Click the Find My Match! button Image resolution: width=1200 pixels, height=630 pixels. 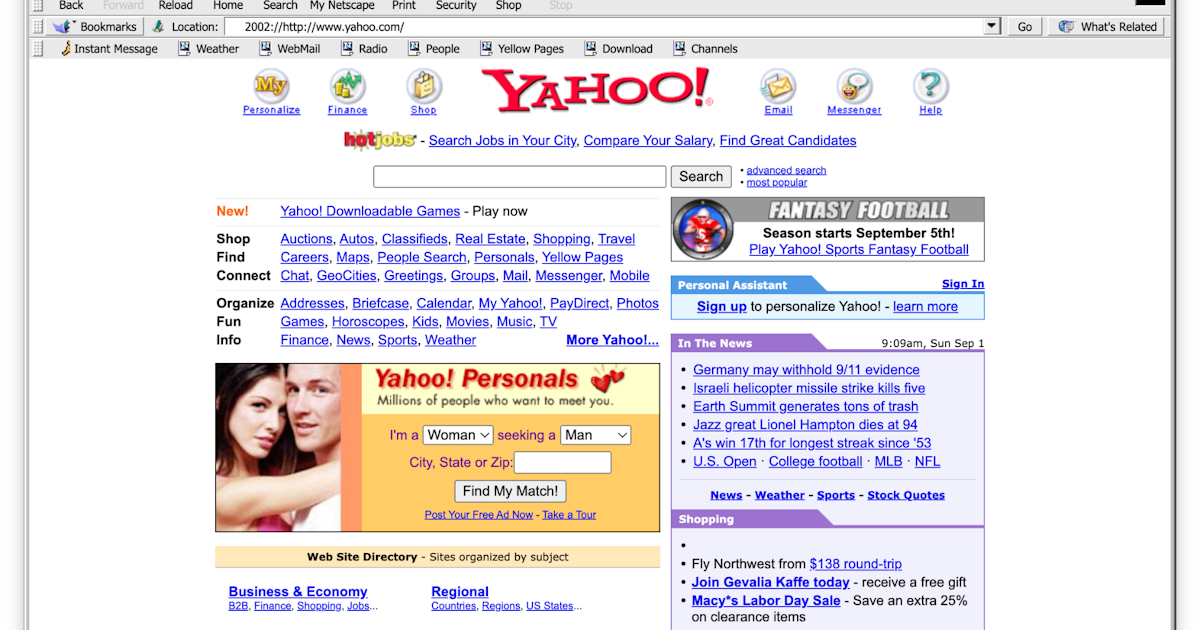[510, 491]
